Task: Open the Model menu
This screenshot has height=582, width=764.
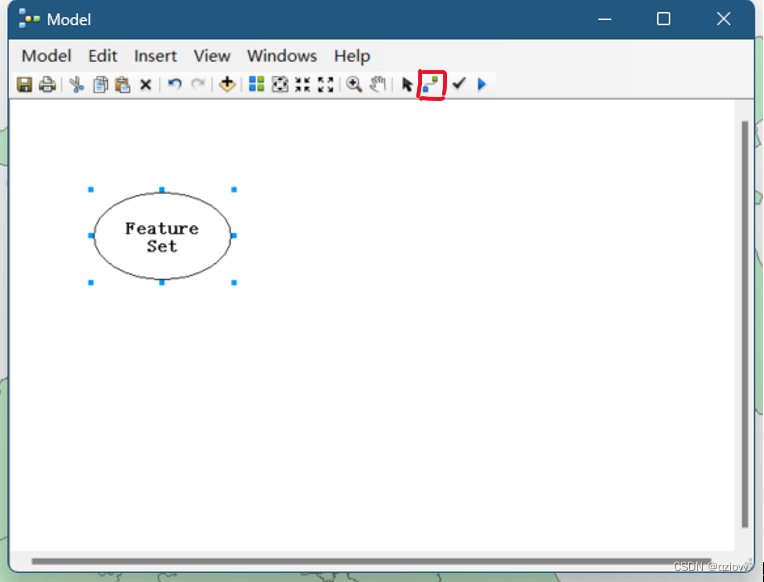Action: pyautogui.click(x=47, y=56)
